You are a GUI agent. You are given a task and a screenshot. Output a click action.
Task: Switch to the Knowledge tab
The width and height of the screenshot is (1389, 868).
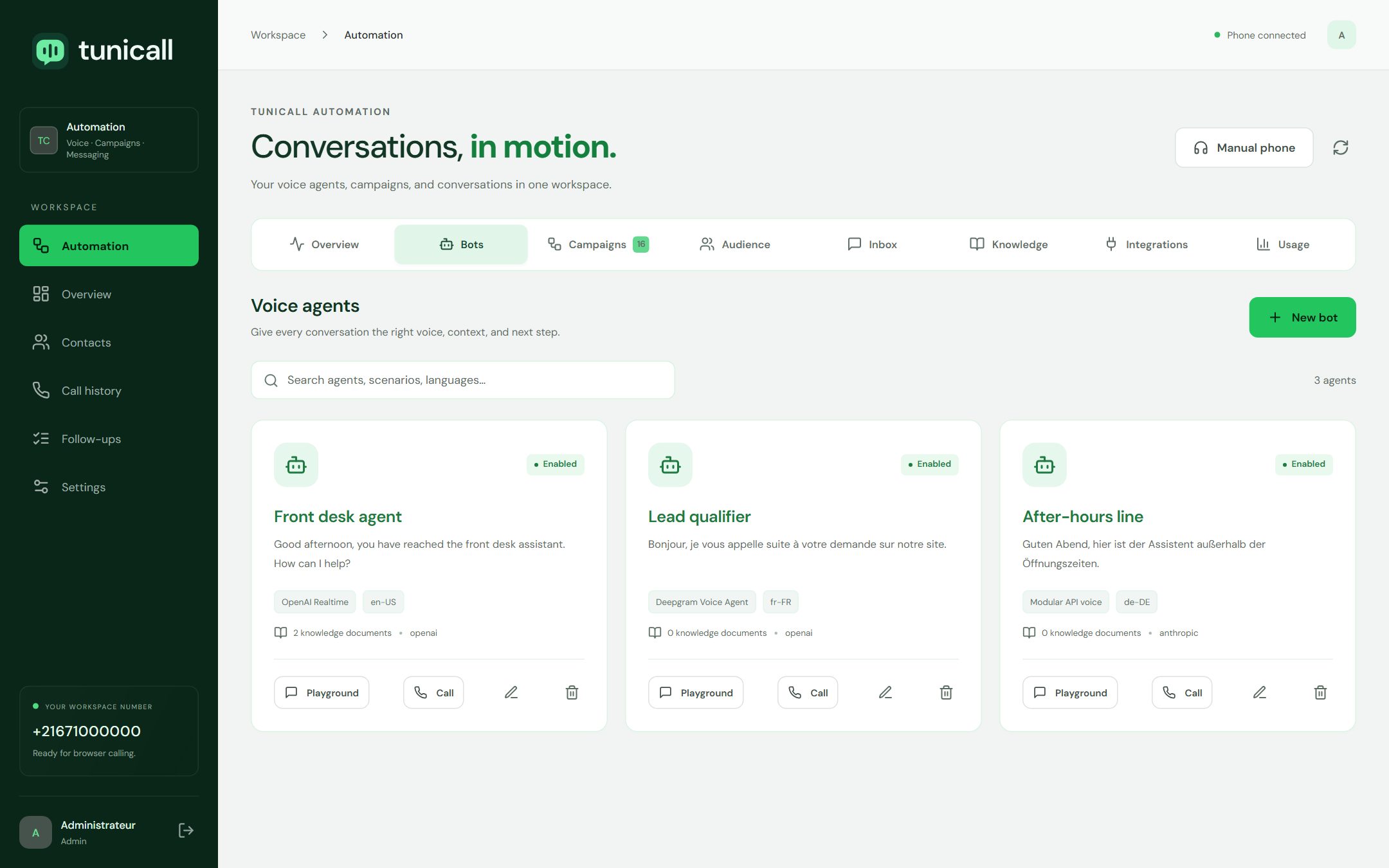(1009, 244)
